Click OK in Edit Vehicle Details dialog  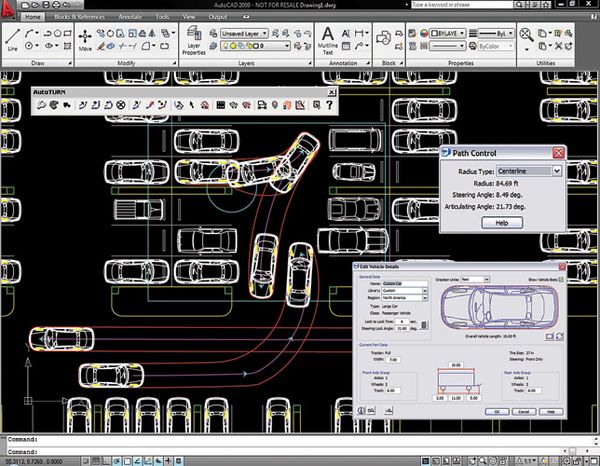[x=497, y=411]
